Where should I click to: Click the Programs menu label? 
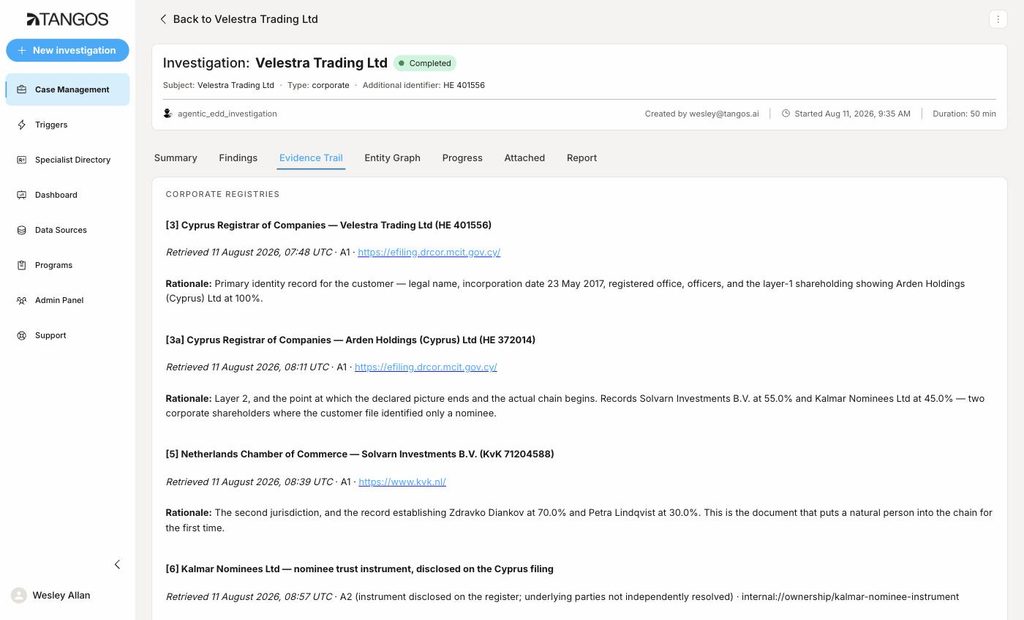coord(54,265)
